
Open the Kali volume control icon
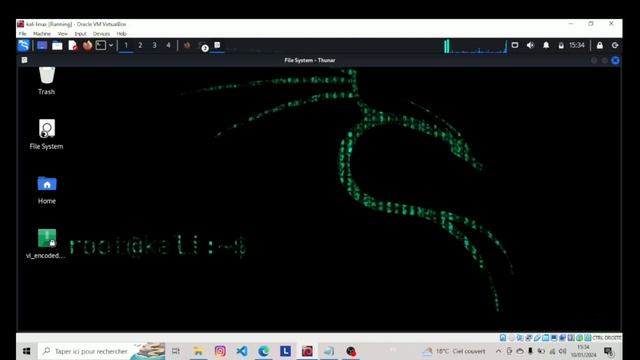click(530, 45)
